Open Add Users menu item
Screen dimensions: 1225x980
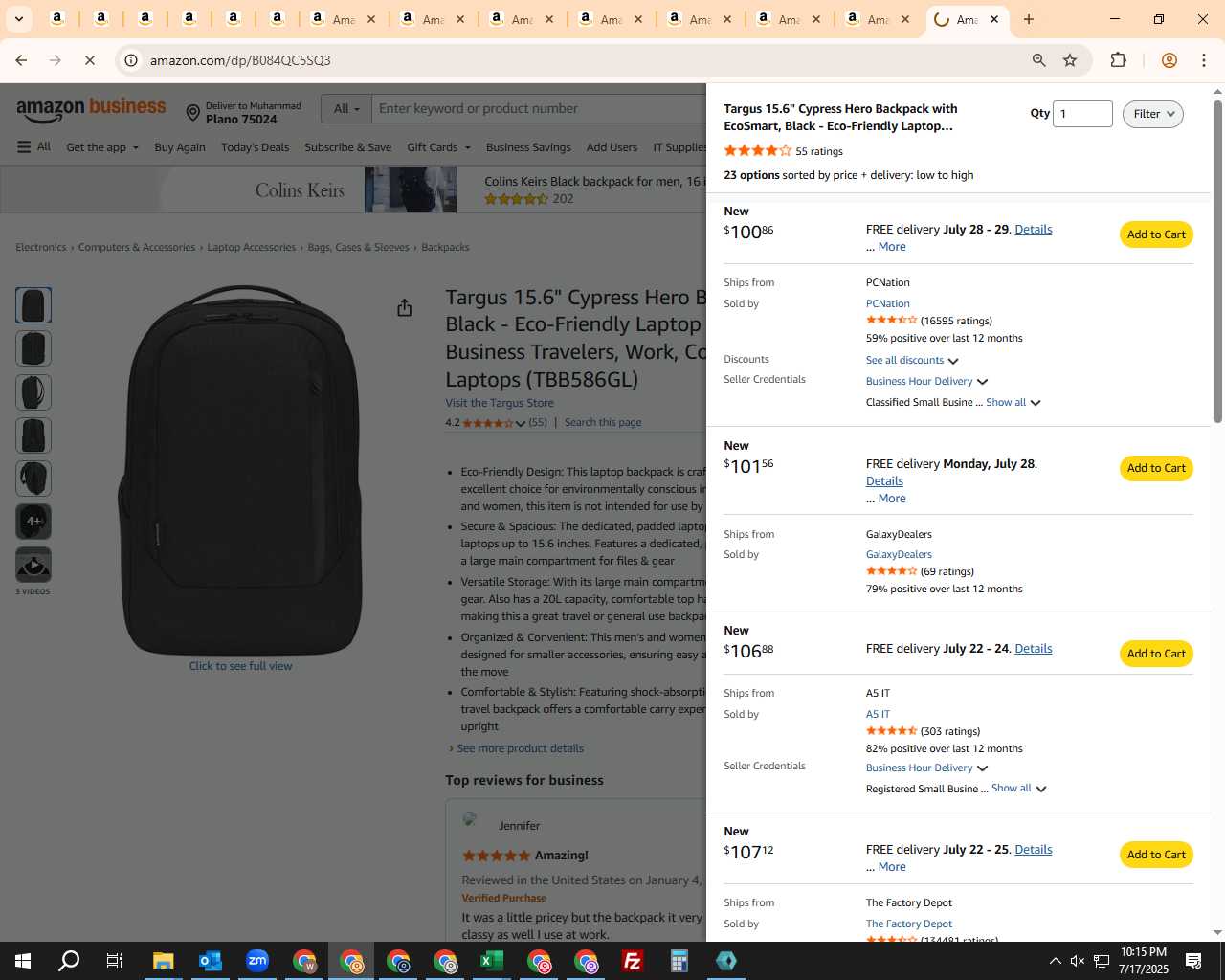pyautogui.click(x=612, y=147)
